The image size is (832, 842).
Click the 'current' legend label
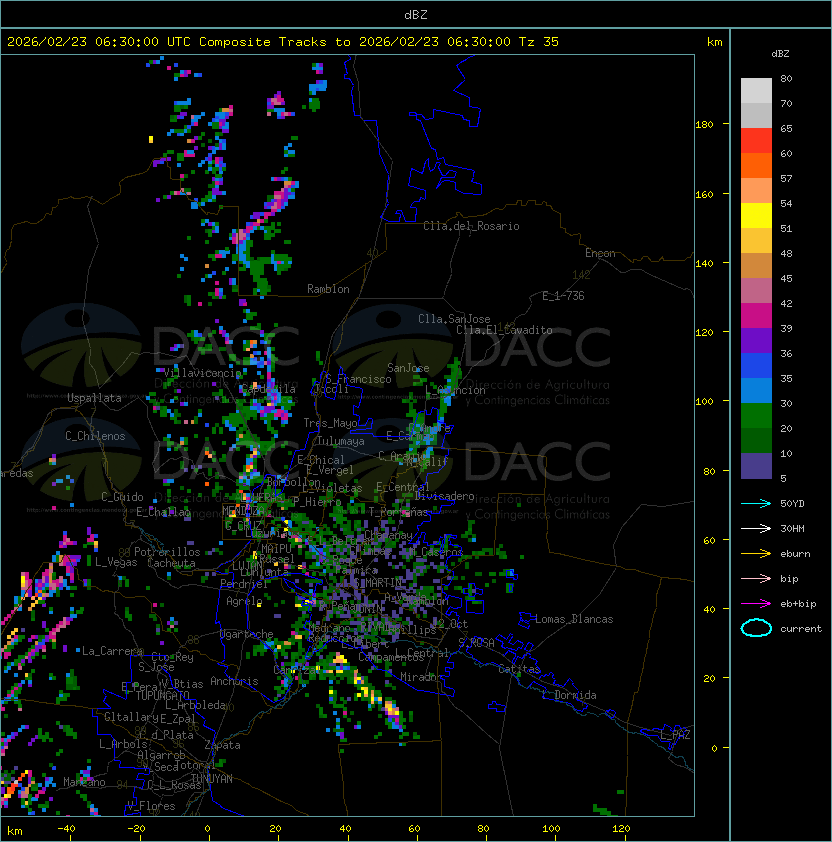(x=801, y=629)
